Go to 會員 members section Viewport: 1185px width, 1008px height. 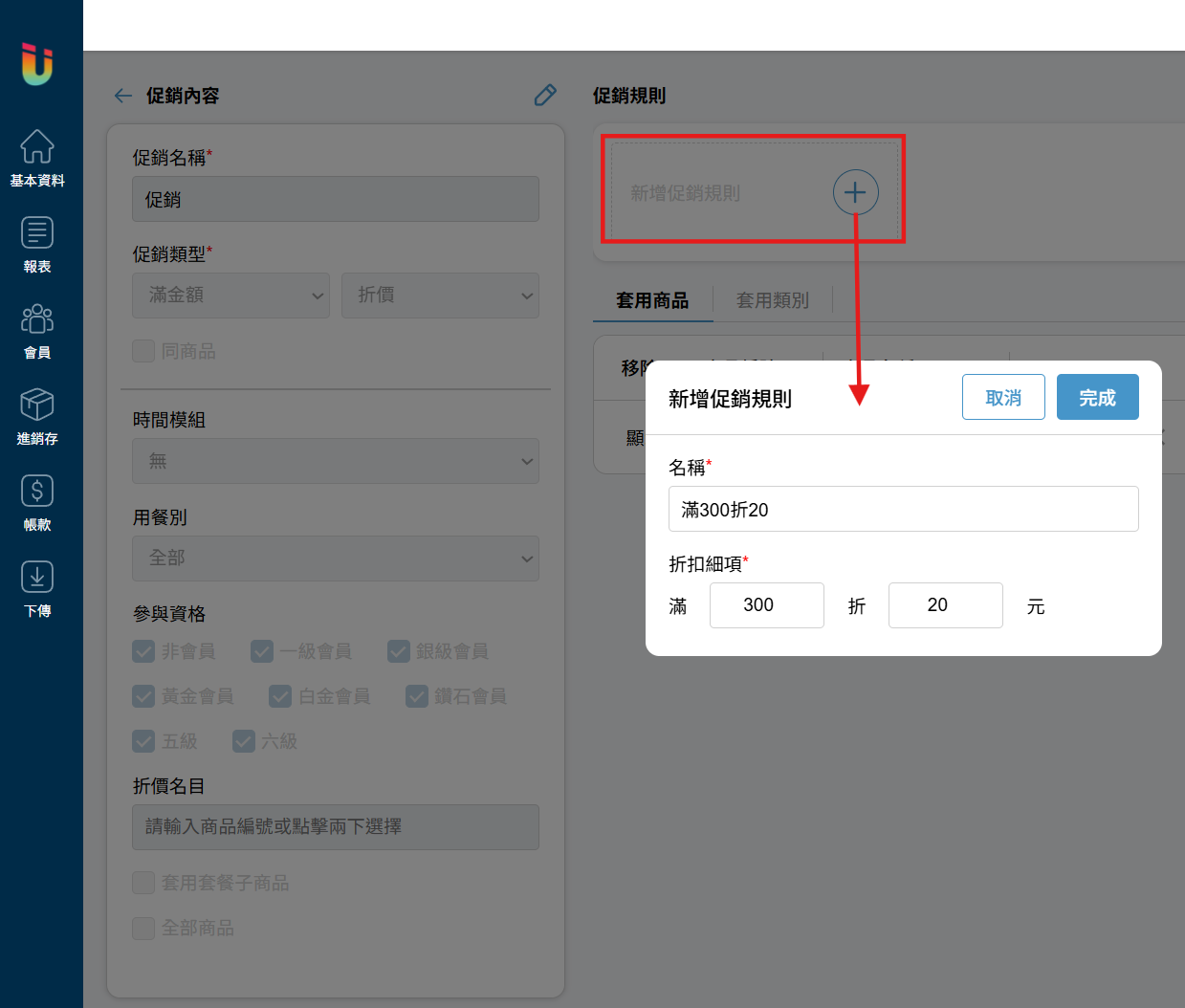pos(37,331)
